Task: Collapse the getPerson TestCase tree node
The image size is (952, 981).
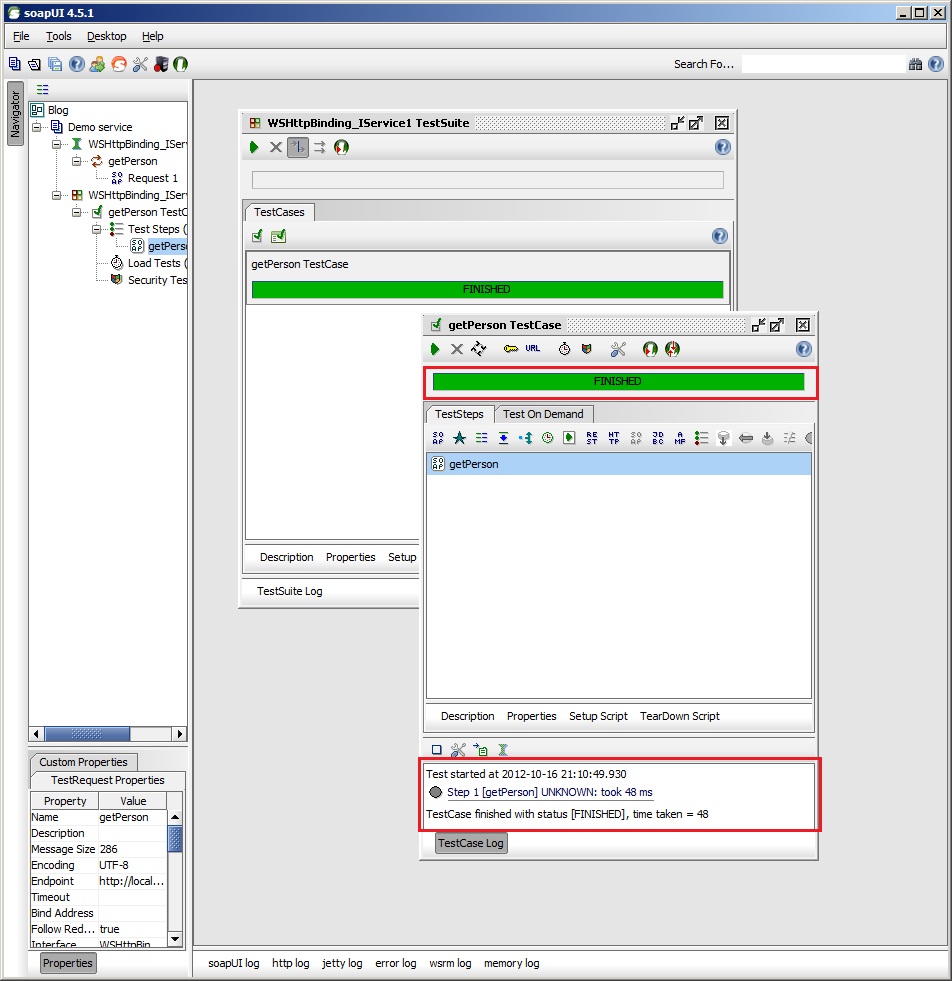Action: 76,212
